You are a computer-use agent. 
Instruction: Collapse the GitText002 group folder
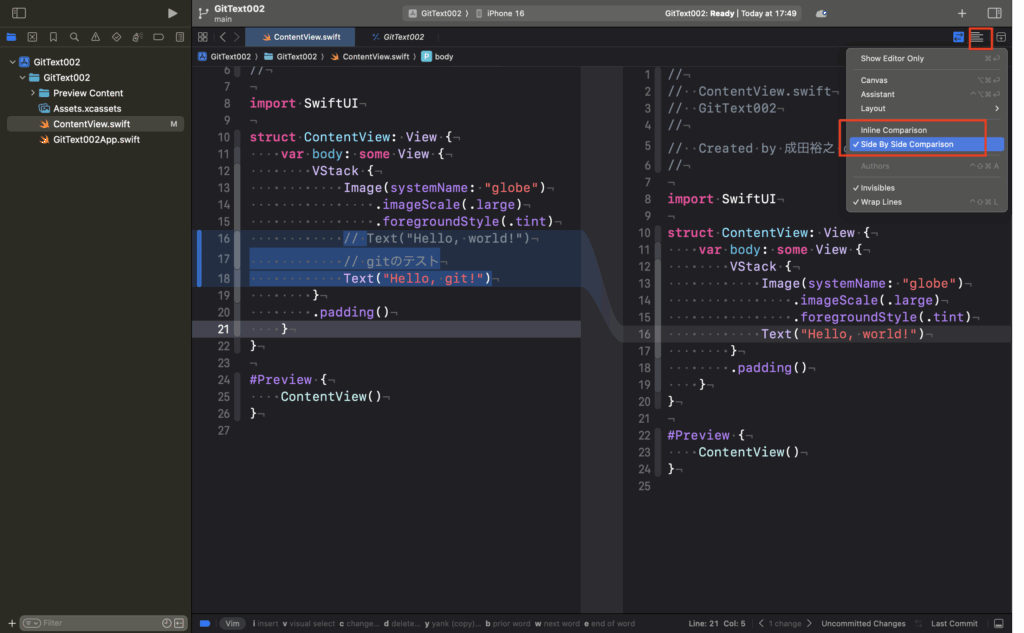(22, 78)
